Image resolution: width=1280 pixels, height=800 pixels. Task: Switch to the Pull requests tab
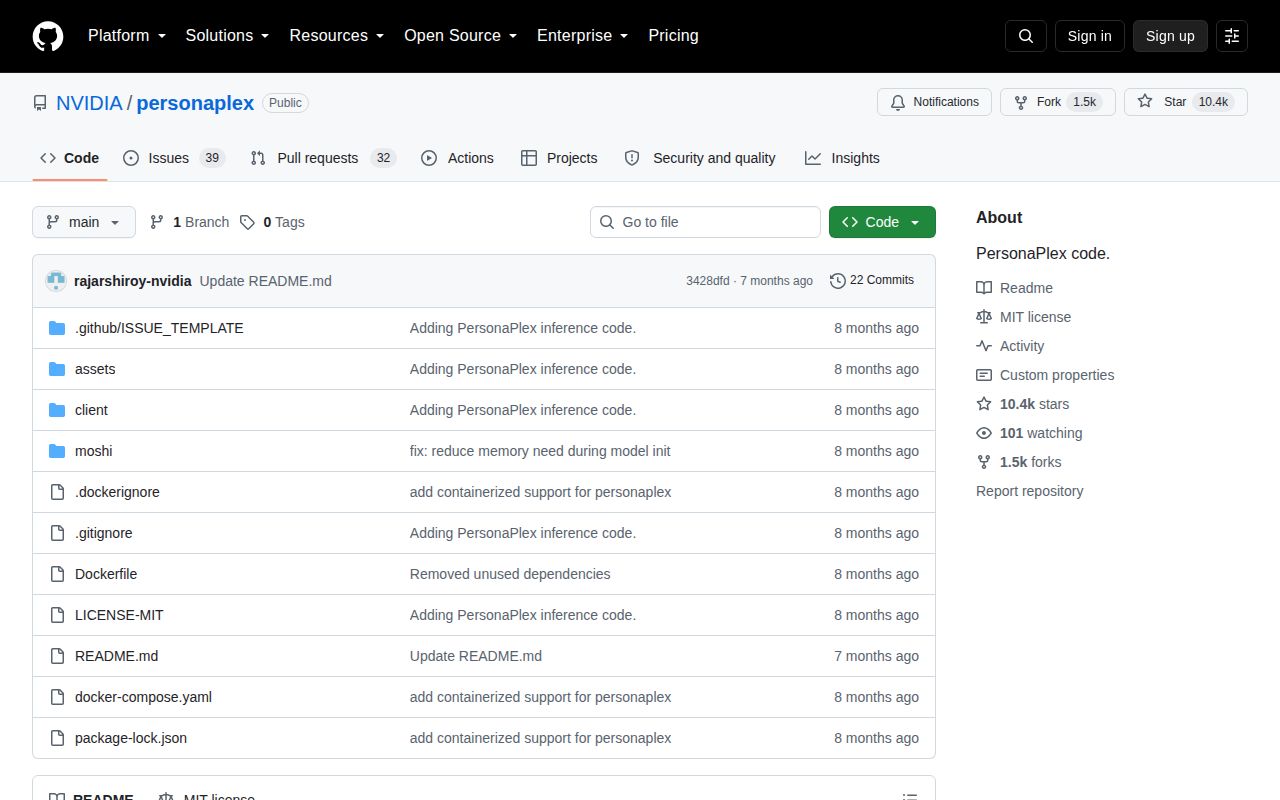pyautogui.click(x=323, y=158)
